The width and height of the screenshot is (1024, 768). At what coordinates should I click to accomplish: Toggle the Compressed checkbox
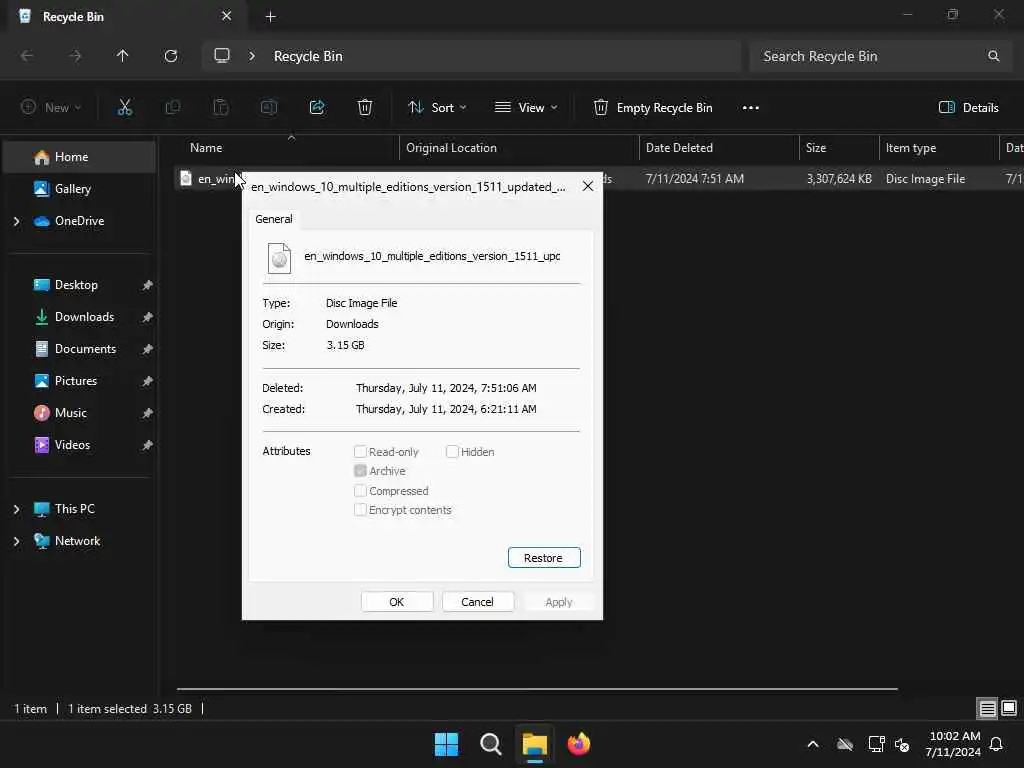coord(360,490)
